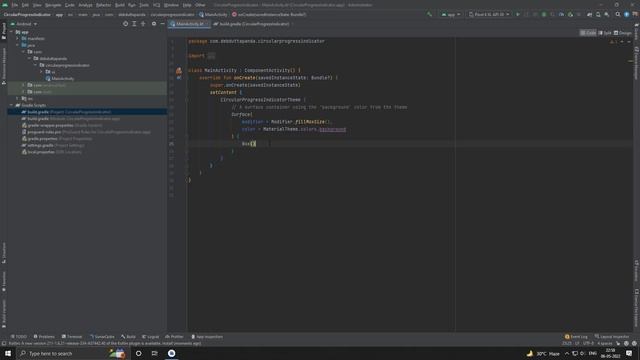Switch to the build.gradle editor tab
The height and width of the screenshot is (360, 640).
click(253, 24)
